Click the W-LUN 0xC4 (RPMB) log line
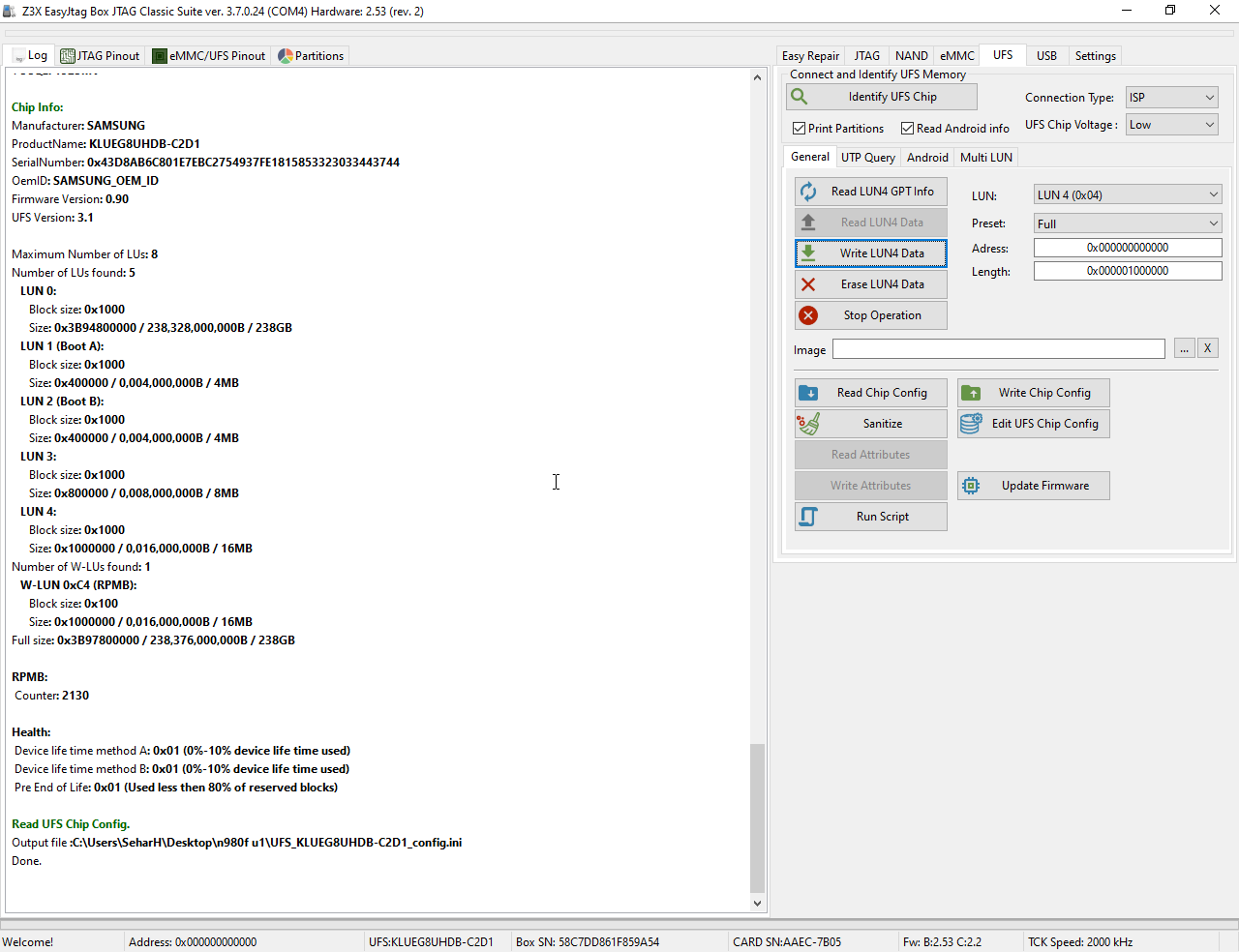Screen dimensions: 1239x952 (x=78, y=585)
